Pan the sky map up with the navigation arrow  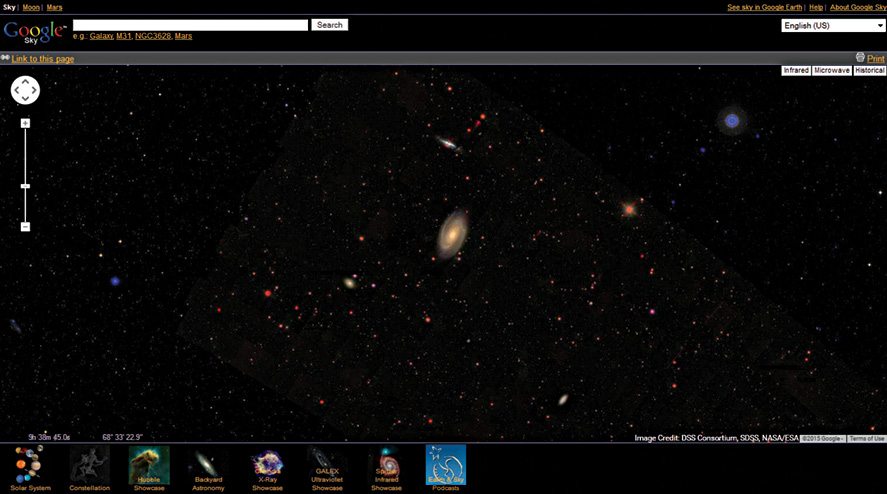tap(25, 81)
